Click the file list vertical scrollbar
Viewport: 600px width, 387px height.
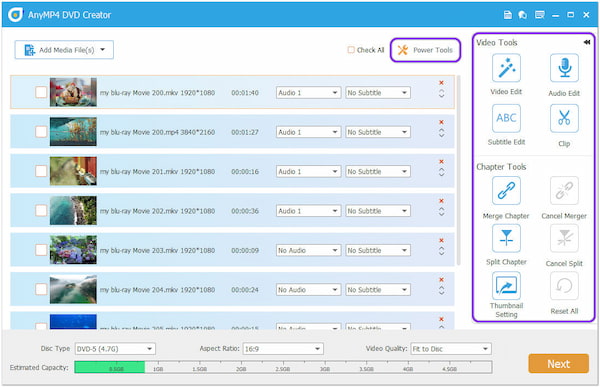458,170
